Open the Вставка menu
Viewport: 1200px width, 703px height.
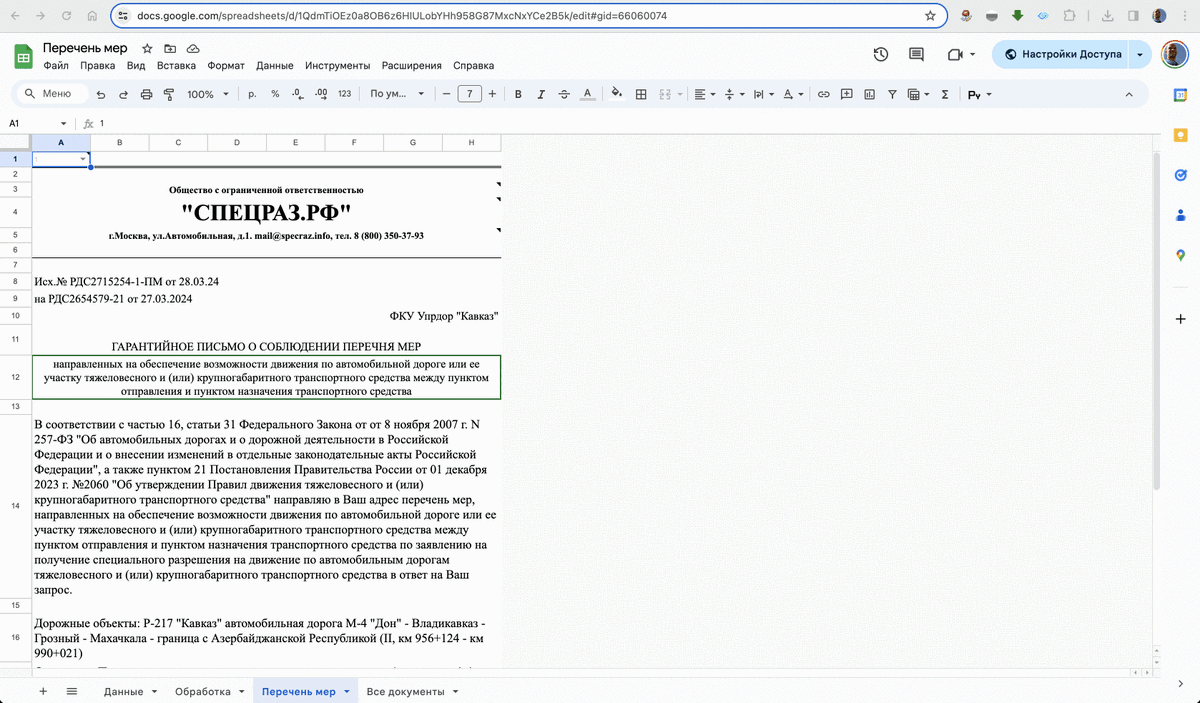click(x=176, y=66)
